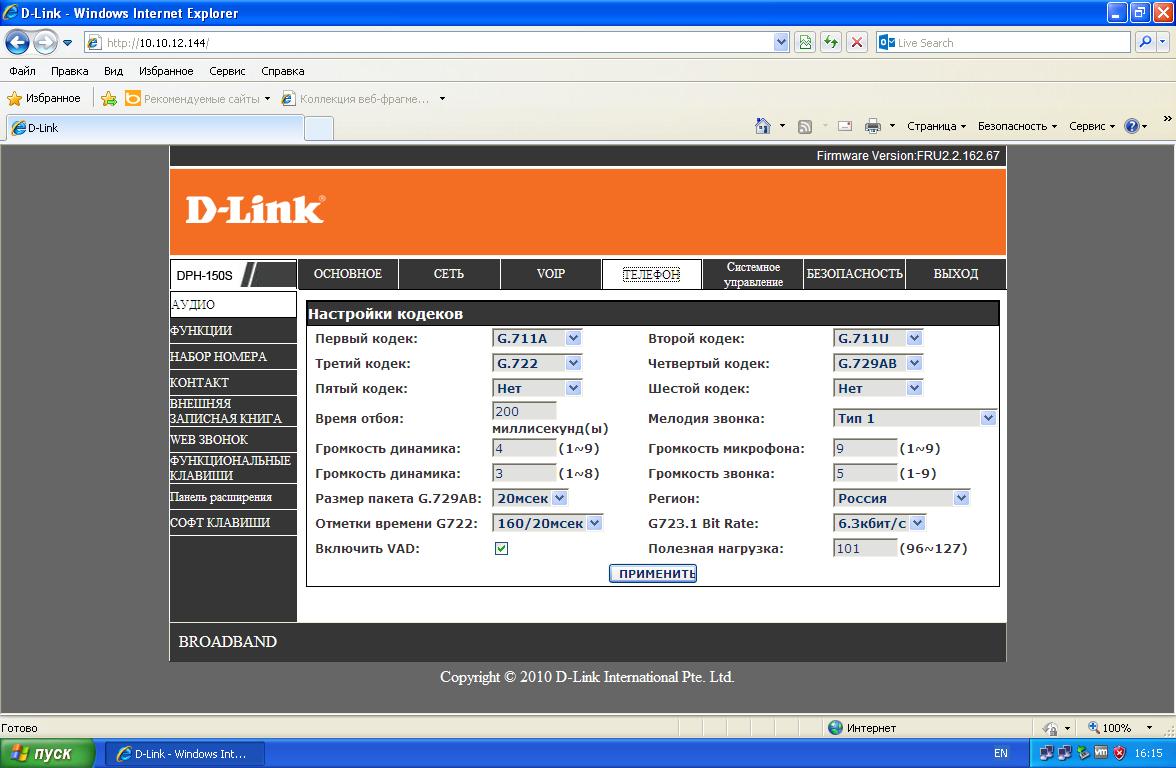1176x768 pixels.
Task: Open the НАБОР НОМЕРА sidebar link
Action: click(218, 357)
